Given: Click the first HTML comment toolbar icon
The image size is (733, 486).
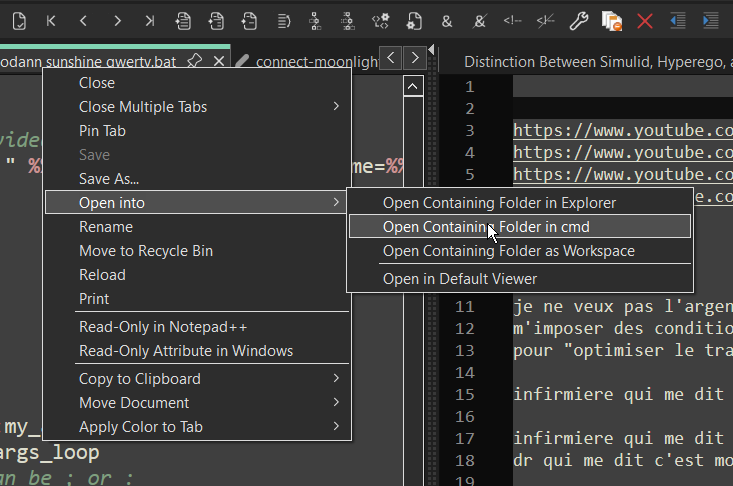Looking at the screenshot, I should pyautogui.click(x=512, y=20).
